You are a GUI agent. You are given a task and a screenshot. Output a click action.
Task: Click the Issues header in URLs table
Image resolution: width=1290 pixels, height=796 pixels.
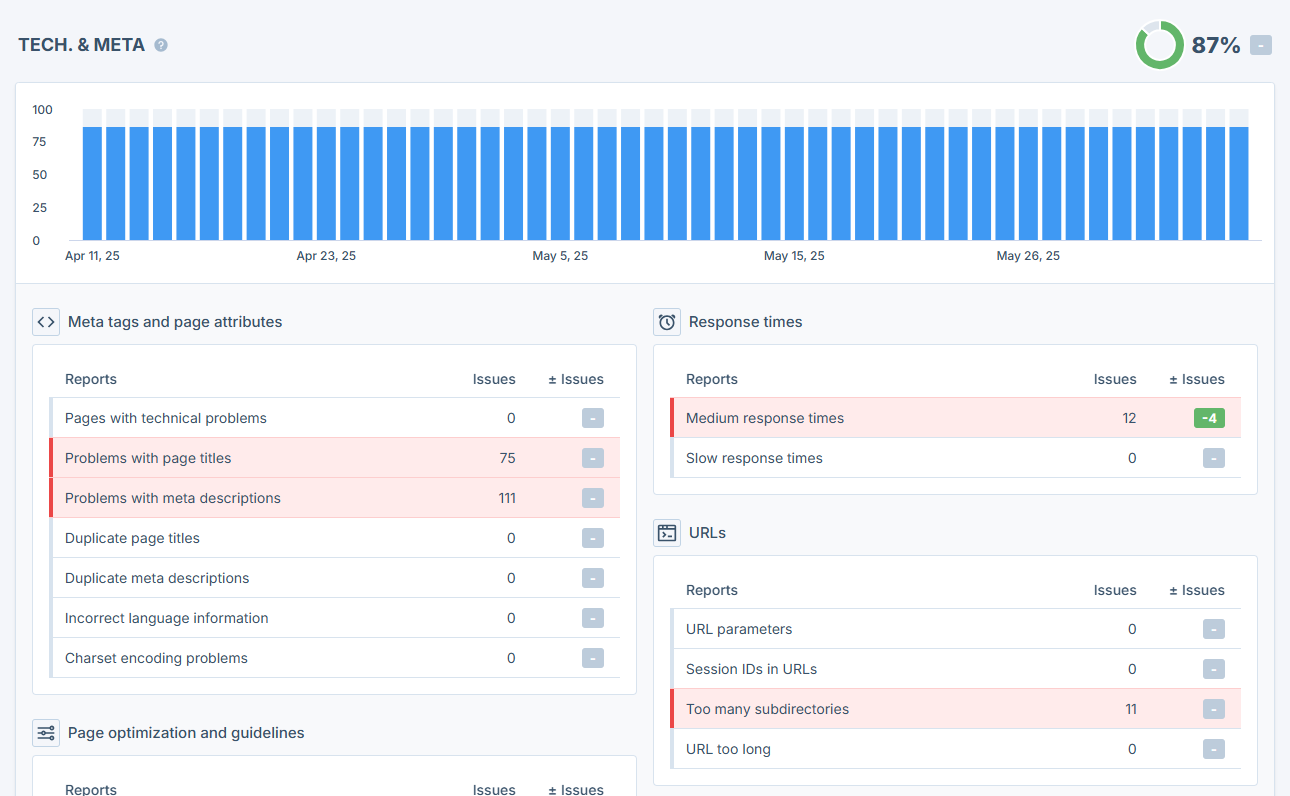point(1114,590)
